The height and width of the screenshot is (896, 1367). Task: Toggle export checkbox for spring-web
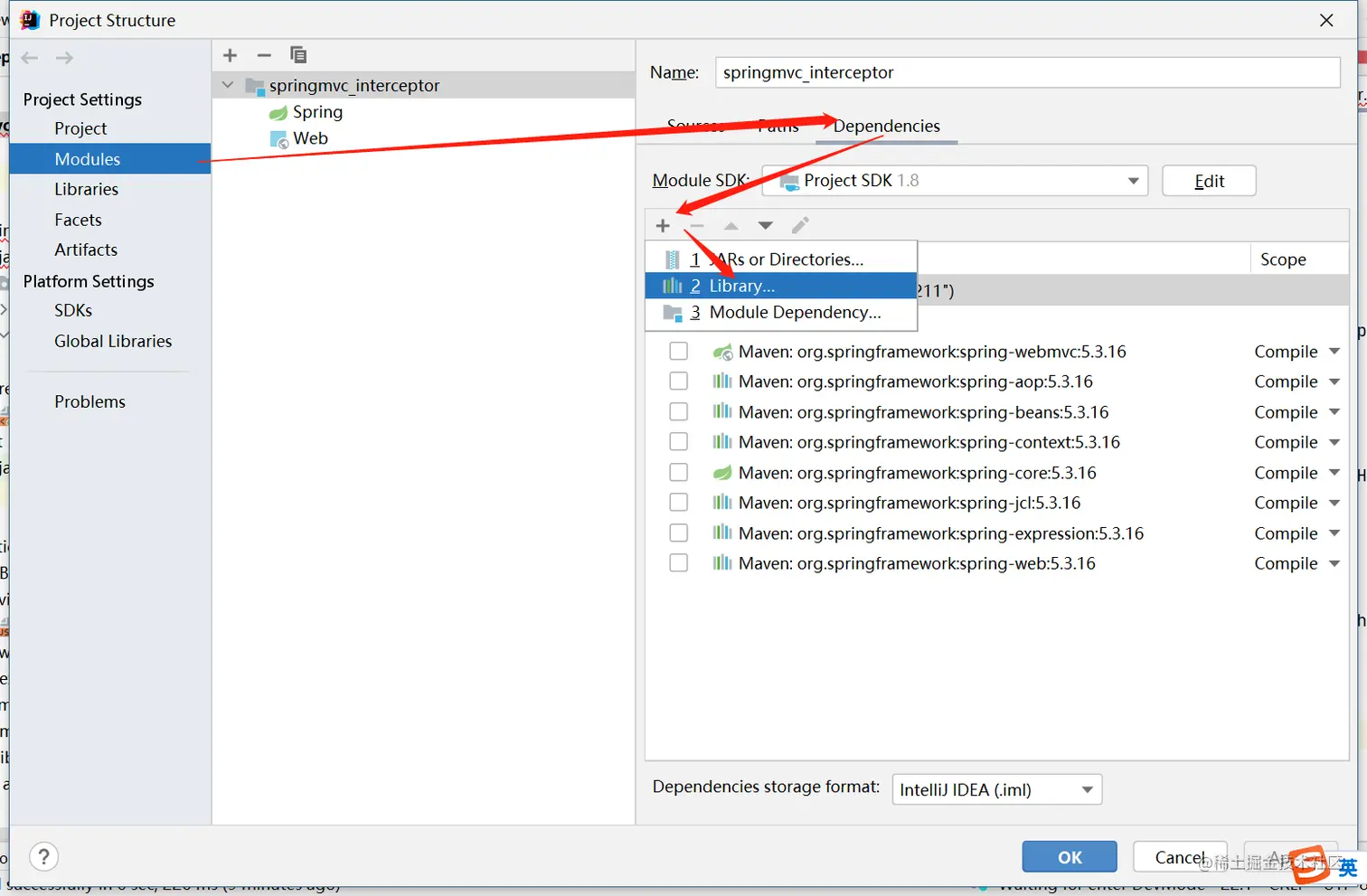679,563
